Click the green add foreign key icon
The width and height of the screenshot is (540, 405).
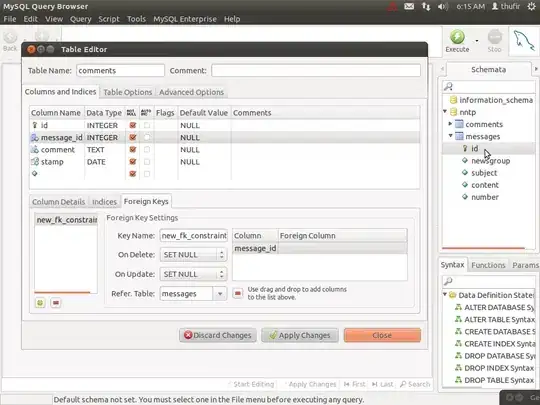tap(40, 303)
